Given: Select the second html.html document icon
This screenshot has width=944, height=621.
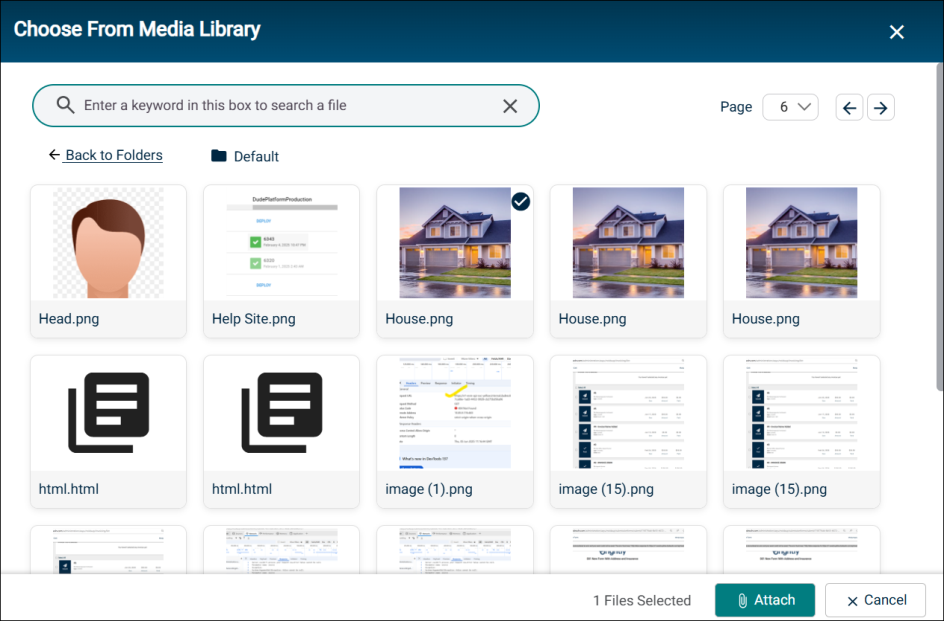Looking at the screenshot, I should pyautogui.click(x=282, y=412).
